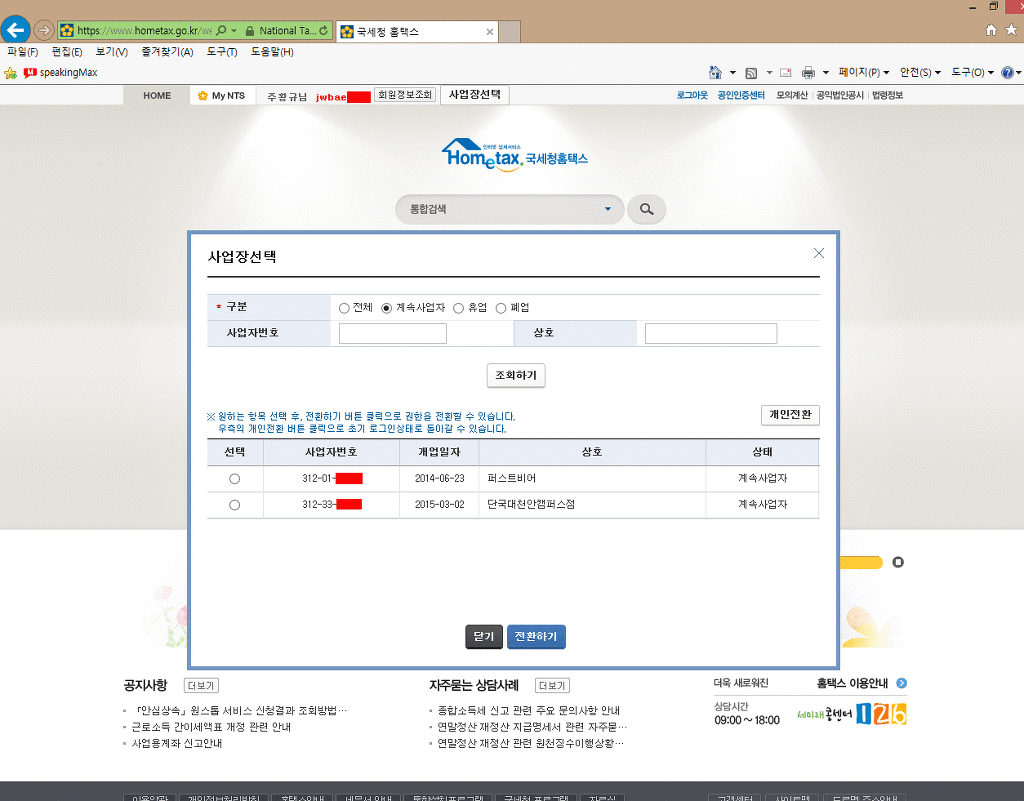Go to the HOME tab of Hometax

[x=157, y=95]
